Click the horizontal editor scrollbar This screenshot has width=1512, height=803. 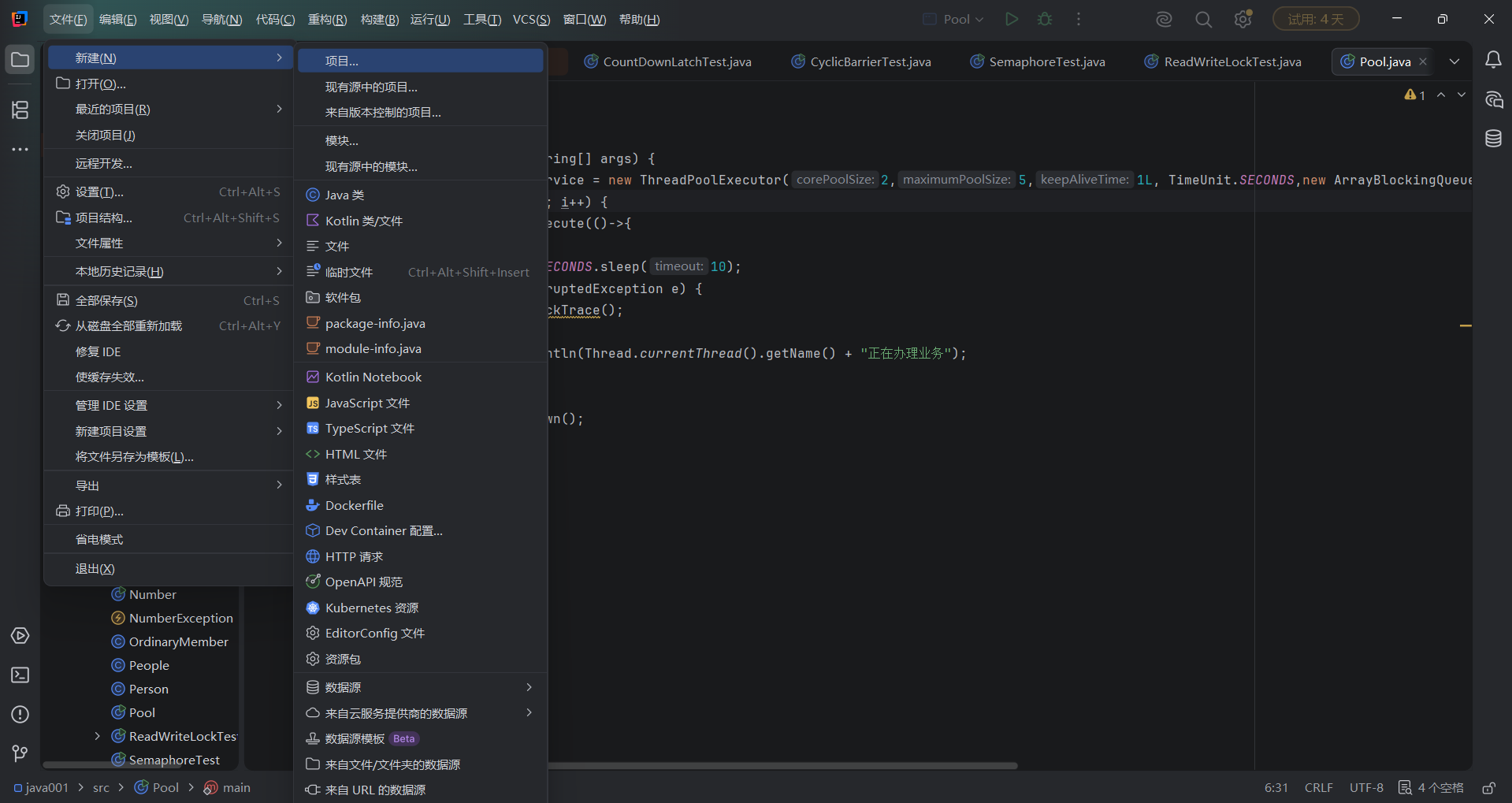point(782,765)
